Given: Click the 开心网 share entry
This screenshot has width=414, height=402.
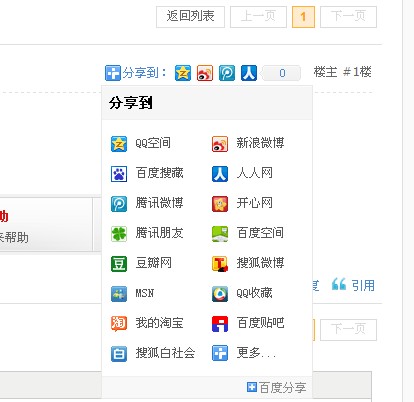Looking at the screenshot, I should (x=242, y=204).
